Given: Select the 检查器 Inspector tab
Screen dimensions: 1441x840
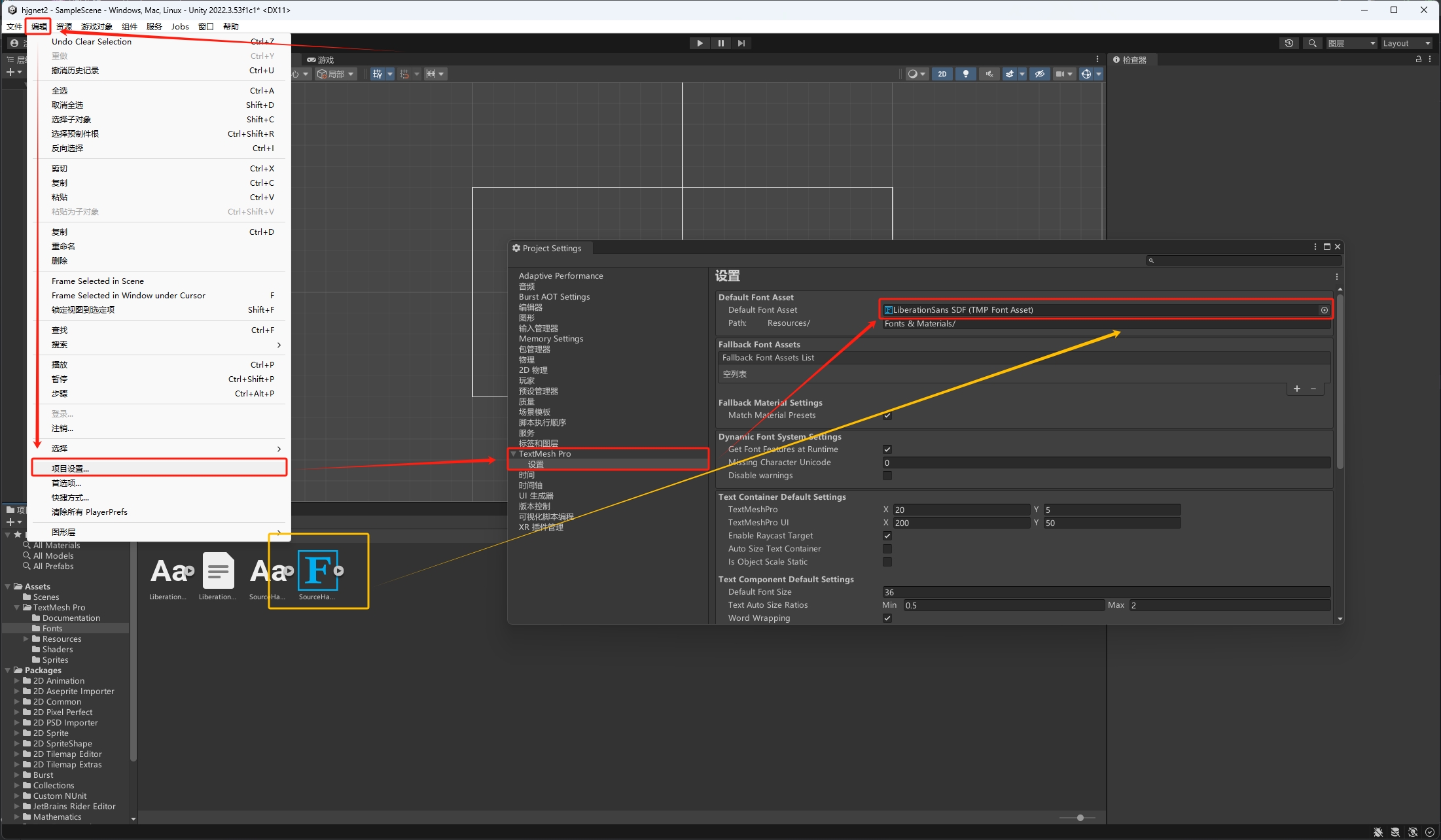Looking at the screenshot, I should (x=1131, y=60).
